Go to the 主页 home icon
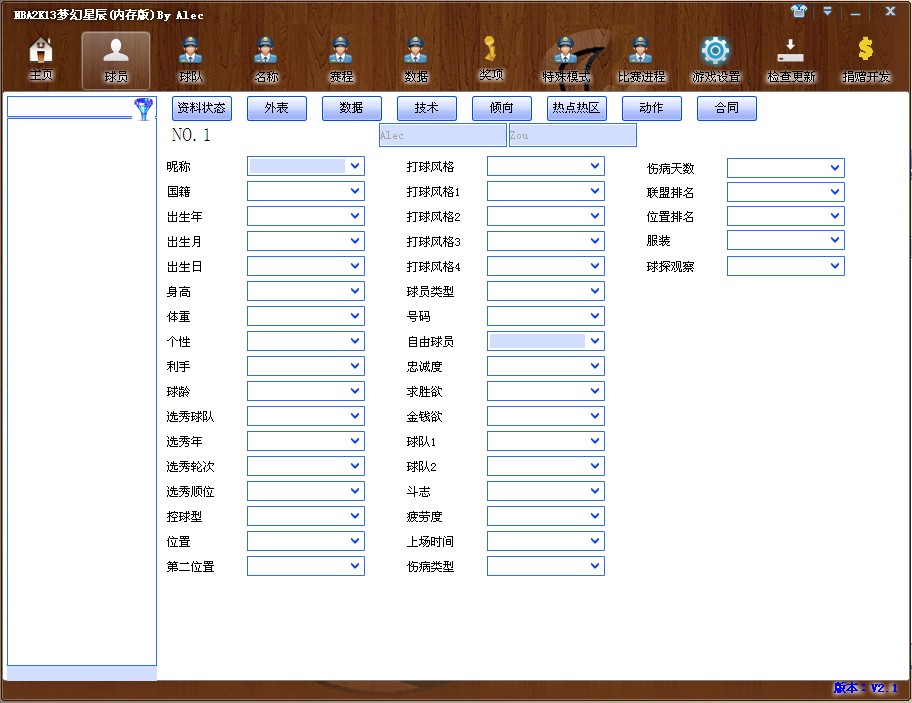This screenshot has width=912, height=703. coord(41,59)
